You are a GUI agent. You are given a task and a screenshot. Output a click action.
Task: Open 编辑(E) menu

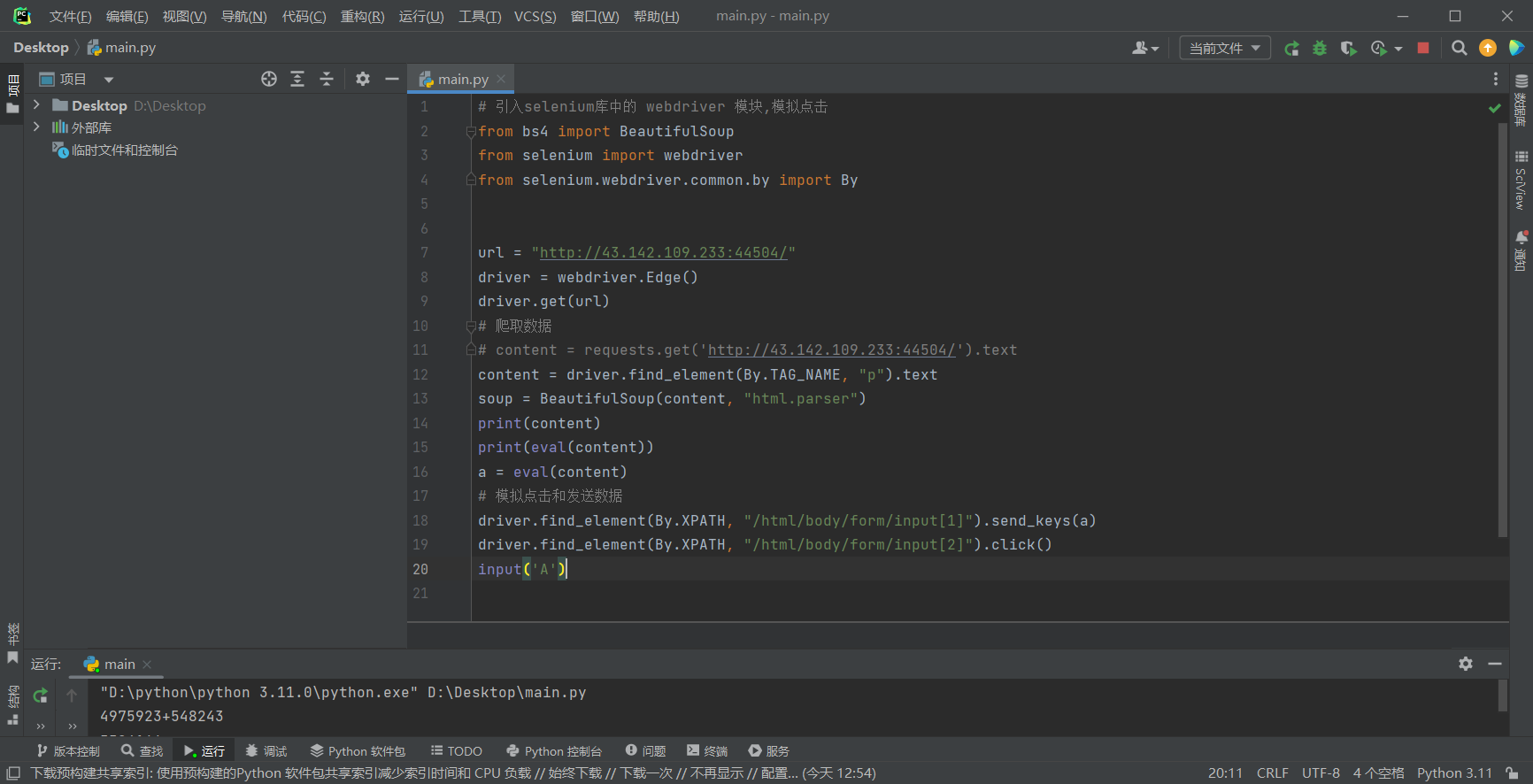click(127, 16)
